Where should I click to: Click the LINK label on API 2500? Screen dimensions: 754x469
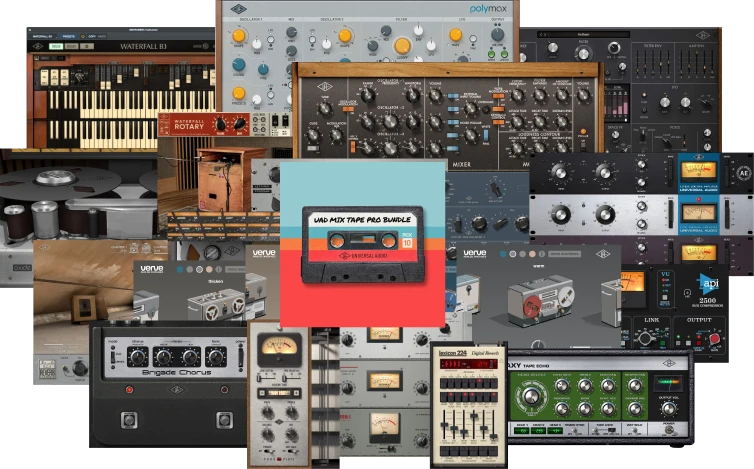652,320
